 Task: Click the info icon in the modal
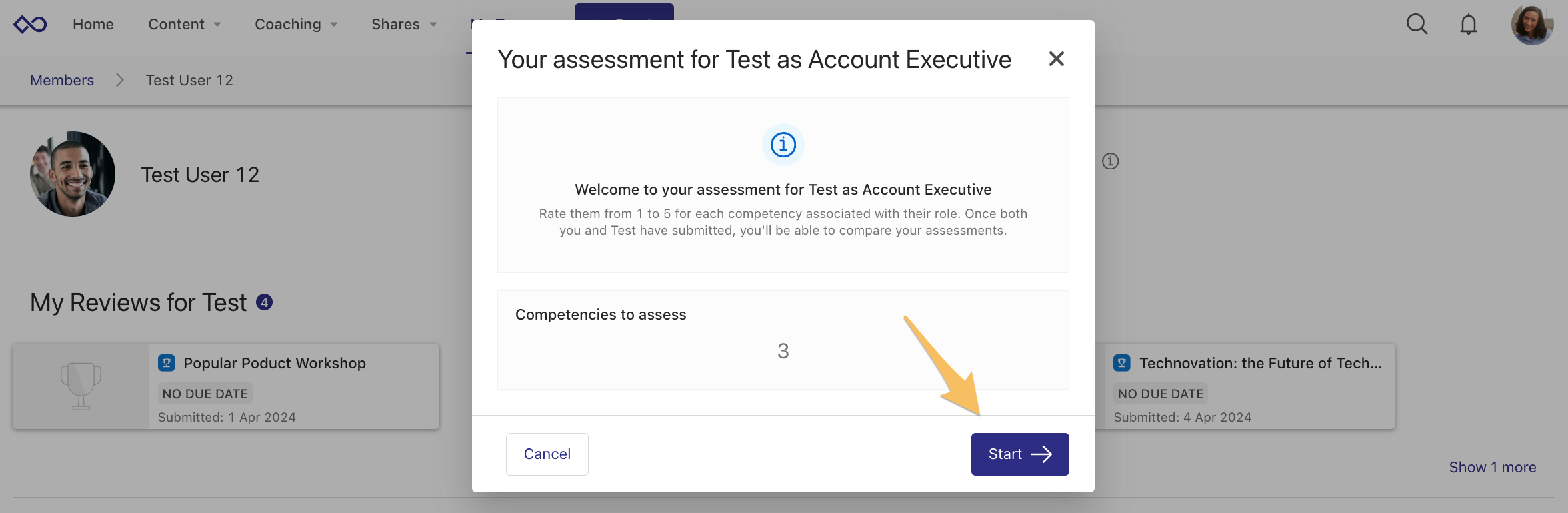click(x=783, y=145)
